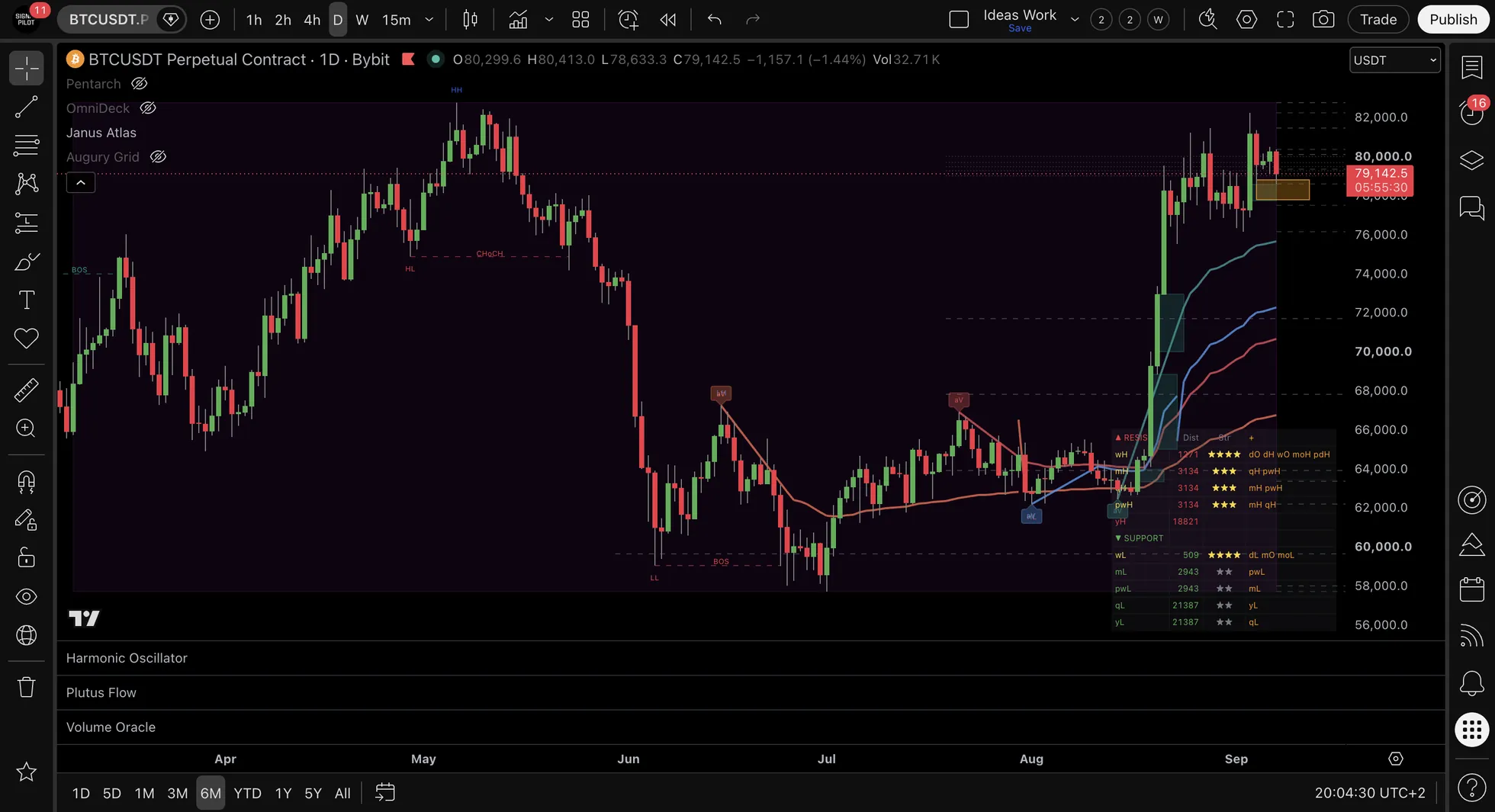Toggle fullscreen chart mode
1495x812 pixels.
1285,20
